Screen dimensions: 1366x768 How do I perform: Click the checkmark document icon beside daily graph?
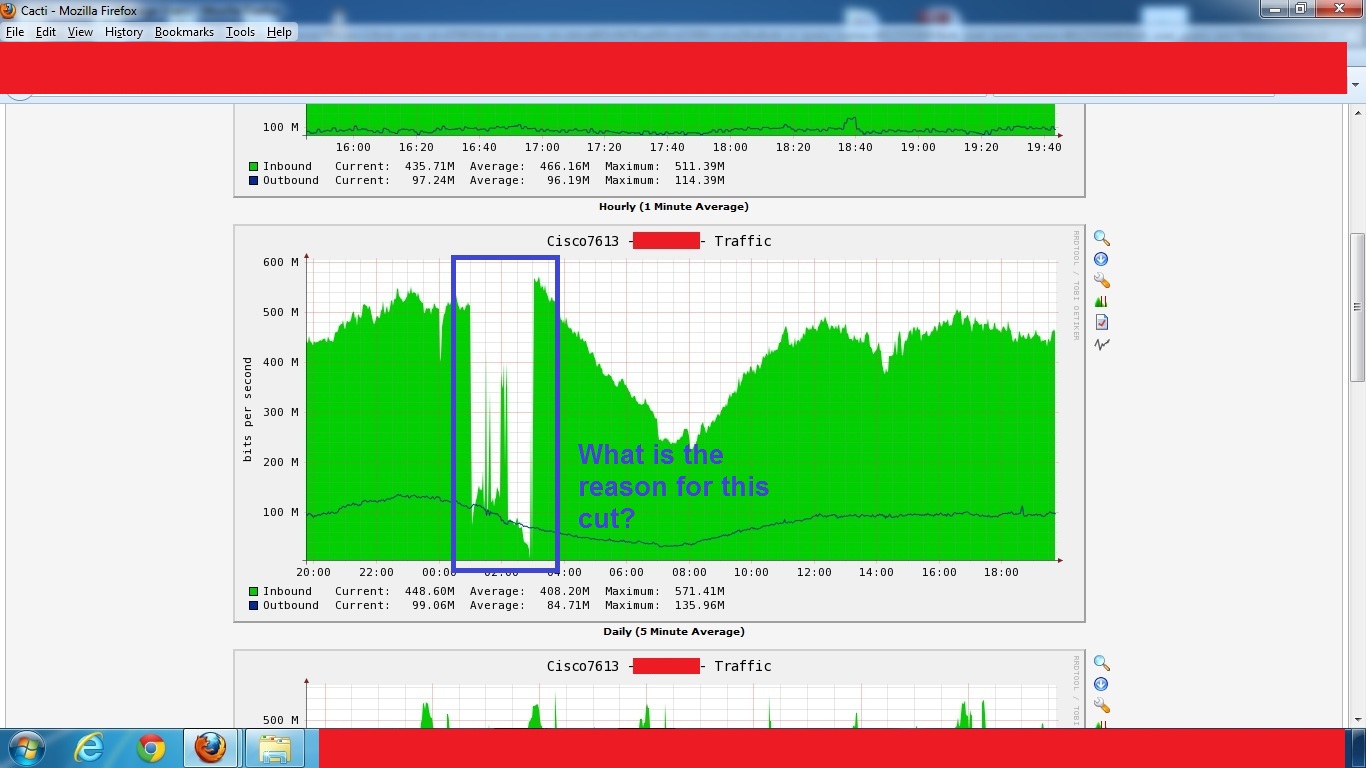pos(1101,322)
